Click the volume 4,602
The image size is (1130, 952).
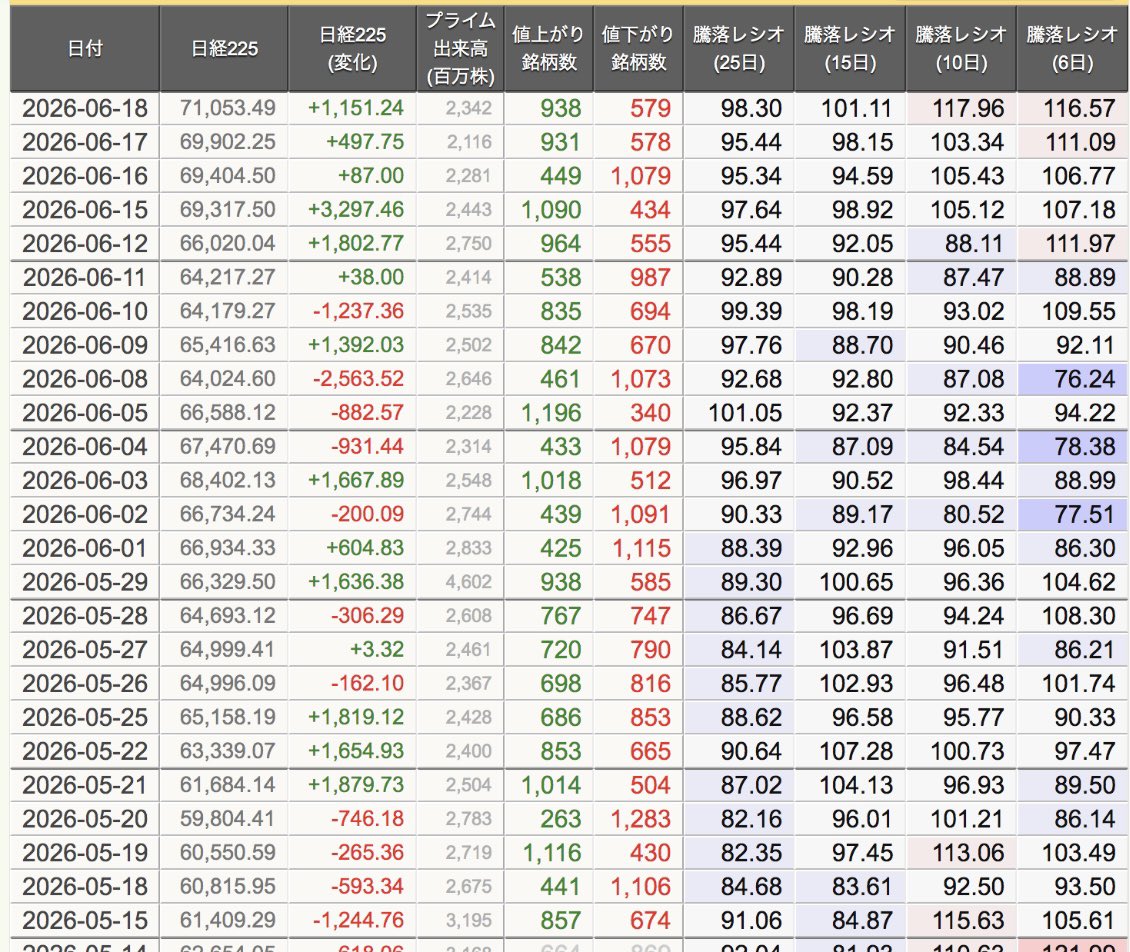[x=468, y=582]
